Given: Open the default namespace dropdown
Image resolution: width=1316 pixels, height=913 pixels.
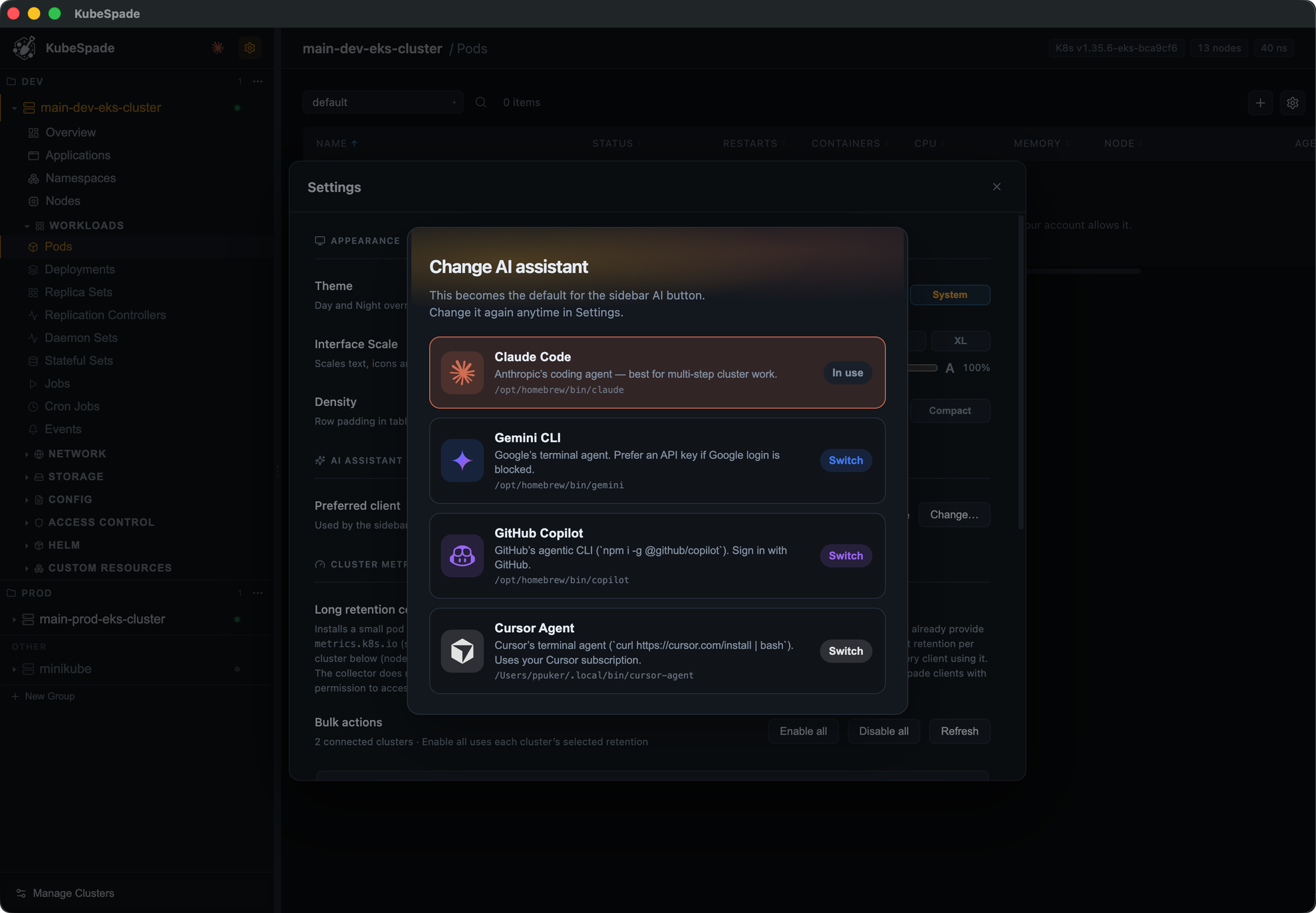Looking at the screenshot, I should click(383, 102).
